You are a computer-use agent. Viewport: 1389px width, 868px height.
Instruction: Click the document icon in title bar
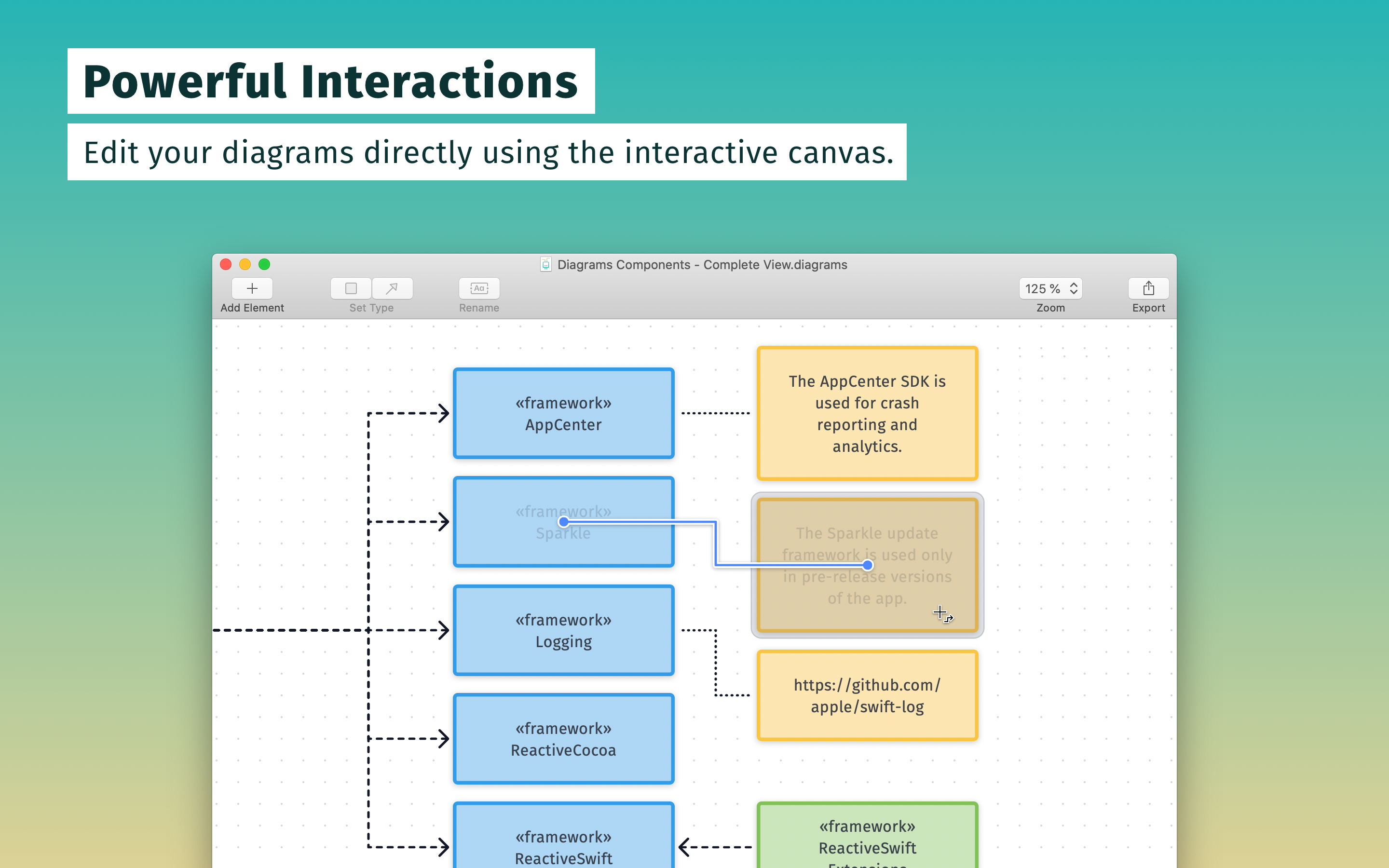coord(546,265)
